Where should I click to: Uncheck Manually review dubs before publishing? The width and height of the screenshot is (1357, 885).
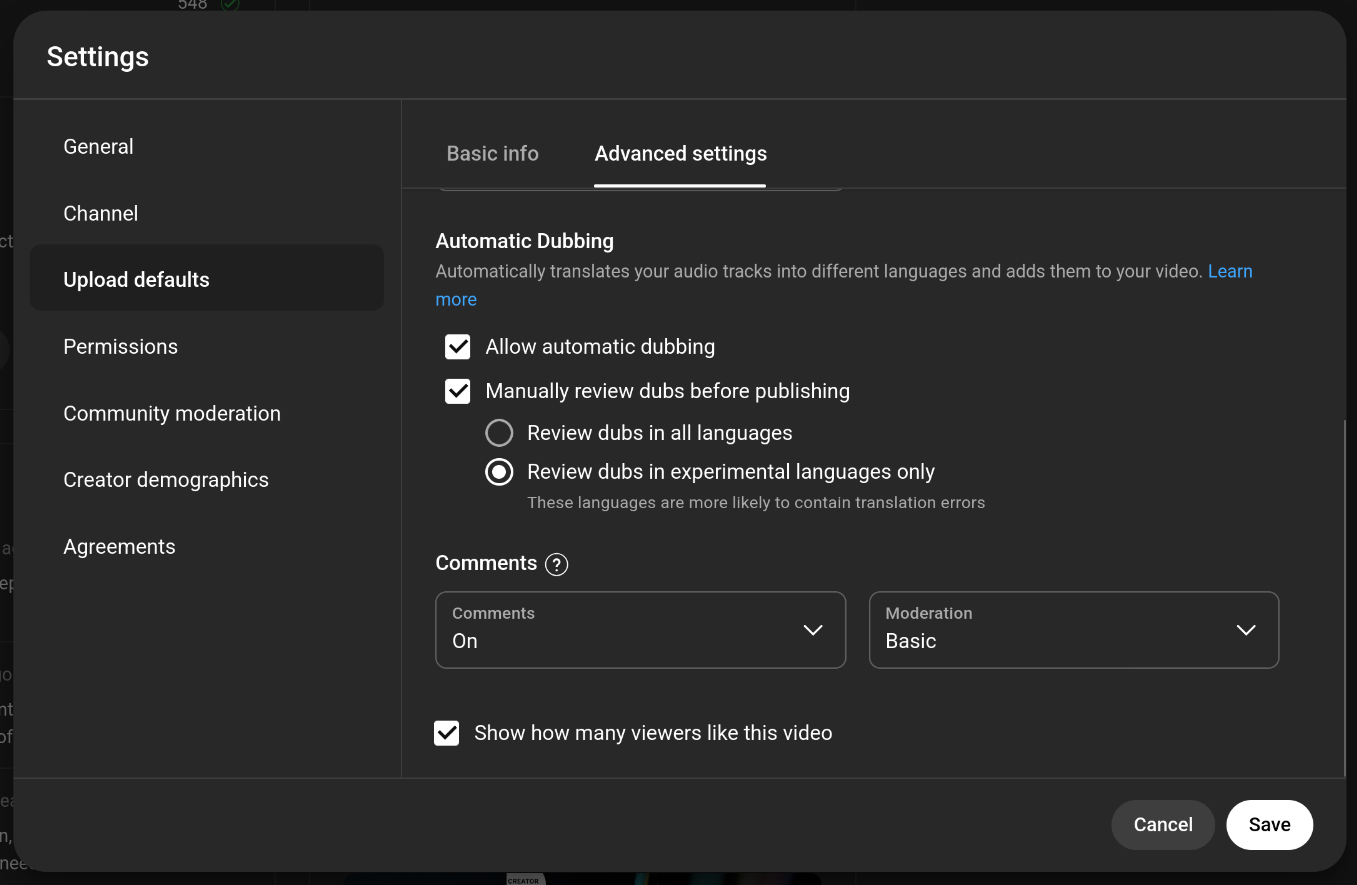(x=458, y=391)
